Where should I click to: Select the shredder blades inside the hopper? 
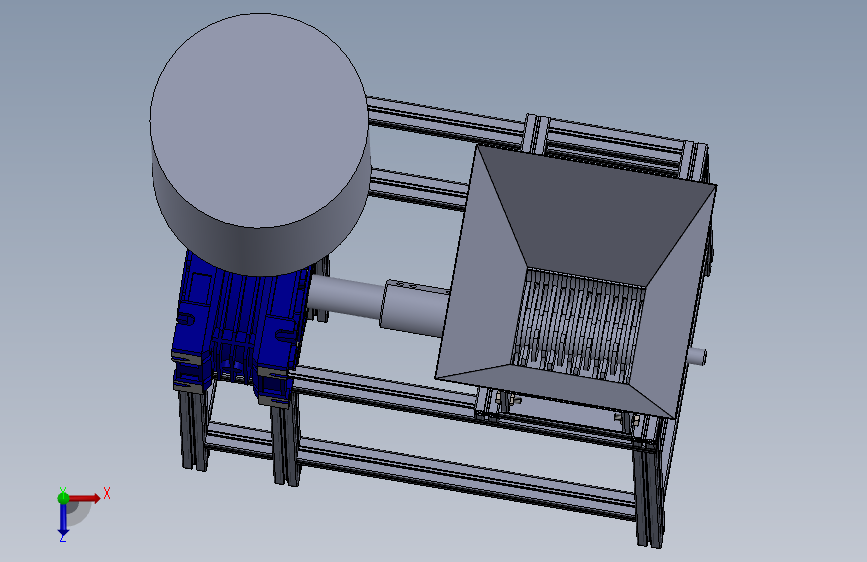point(578,326)
